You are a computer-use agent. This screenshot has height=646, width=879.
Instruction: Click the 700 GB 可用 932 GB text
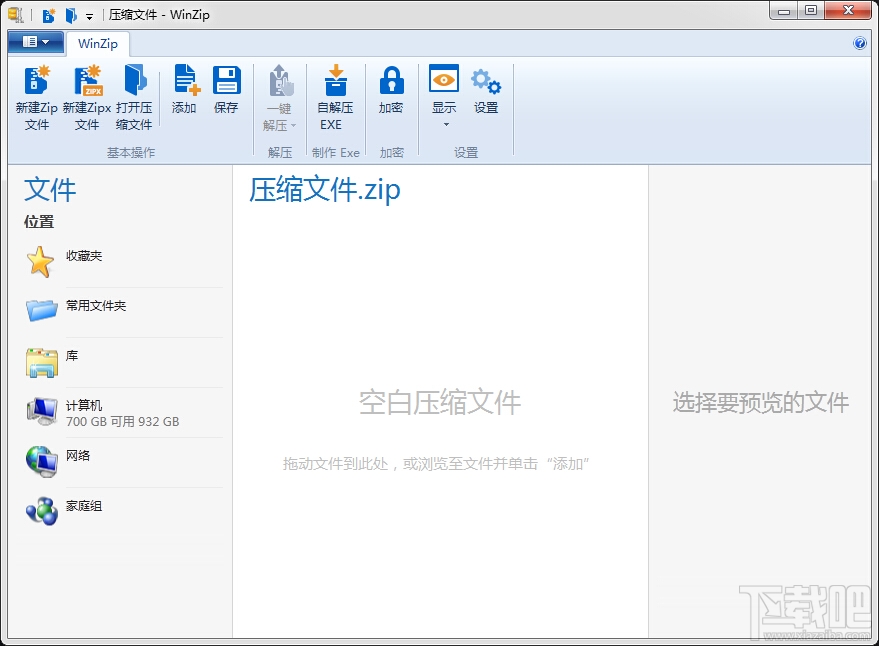click(x=123, y=422)
